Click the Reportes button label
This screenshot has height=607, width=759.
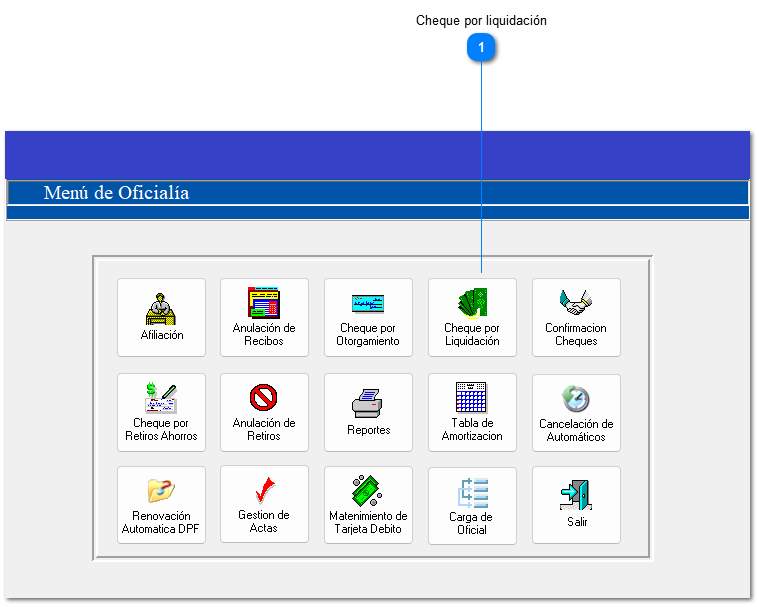[x=368, y=430]
